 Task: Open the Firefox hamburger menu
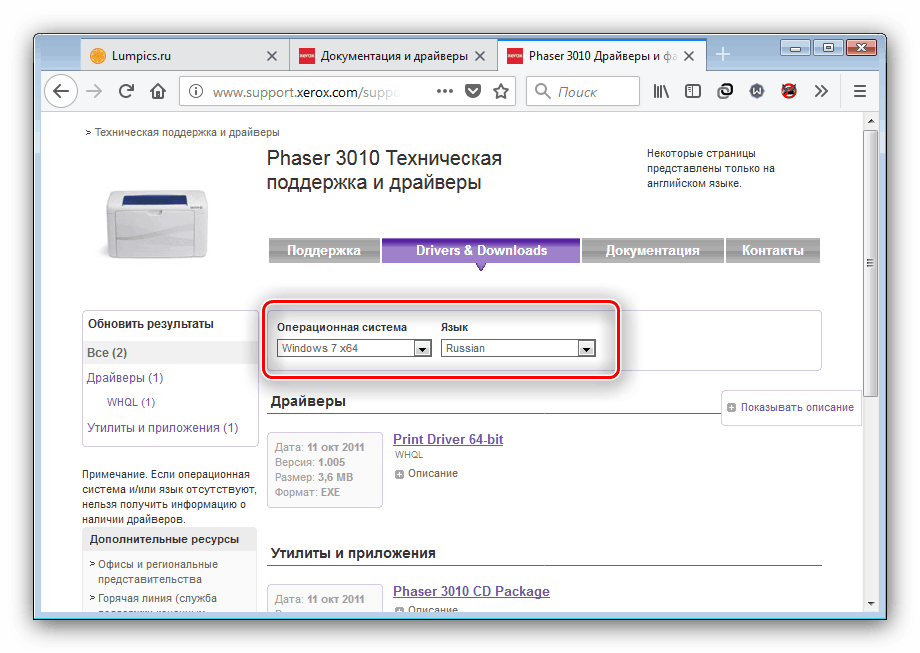pyautogui.click(x=859, y=91)
